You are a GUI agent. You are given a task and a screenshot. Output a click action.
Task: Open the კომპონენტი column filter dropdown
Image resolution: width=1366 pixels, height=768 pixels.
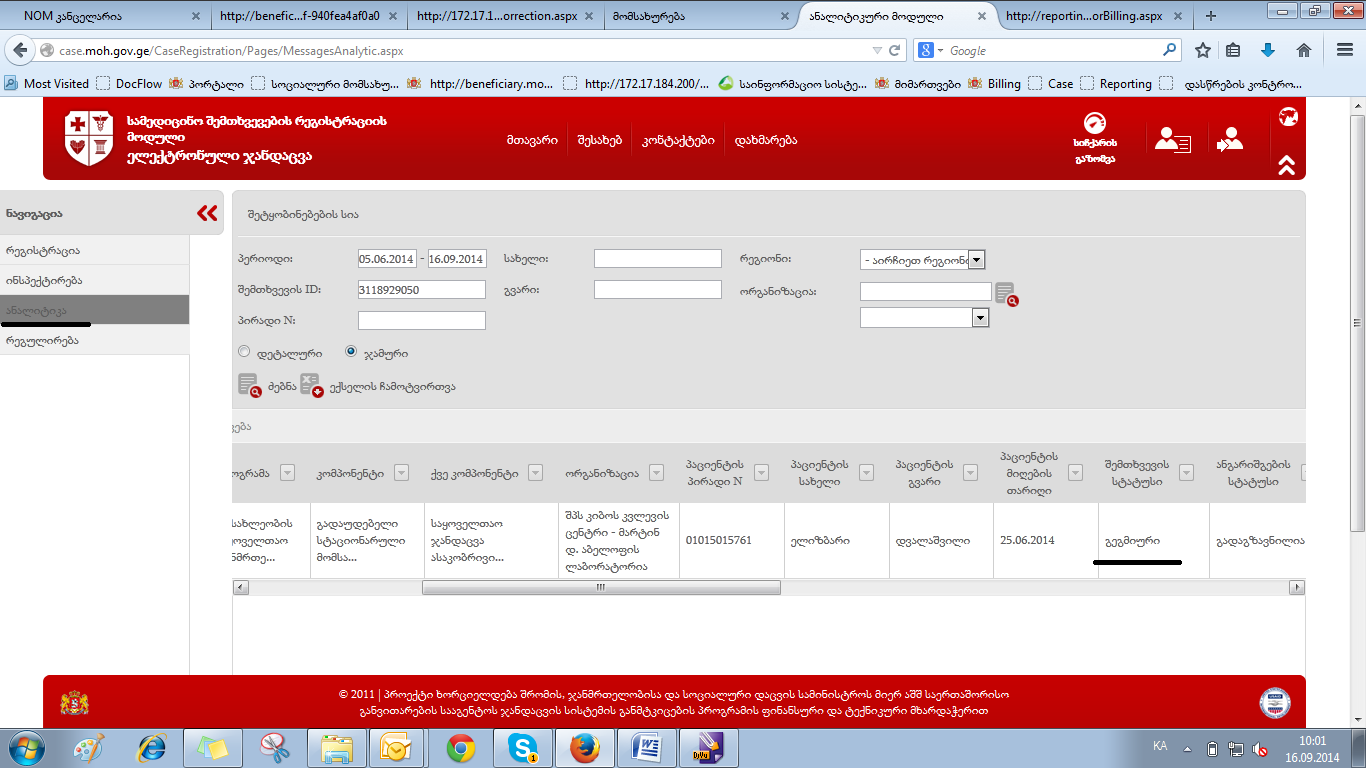coord(401,473)
